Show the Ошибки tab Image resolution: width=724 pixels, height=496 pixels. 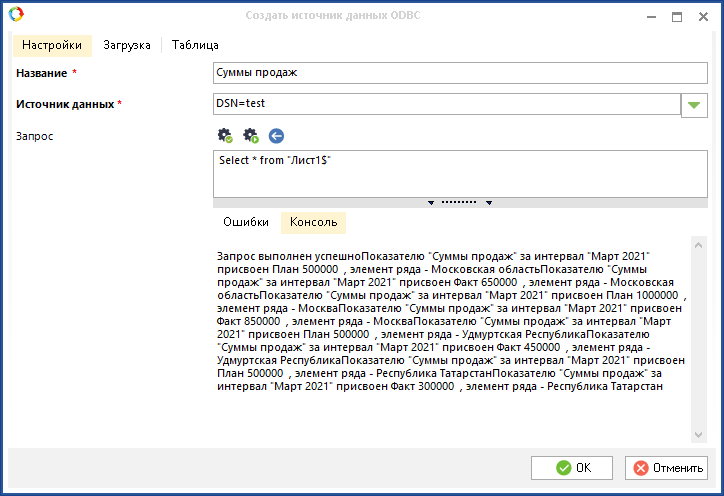tap(246, 222)
